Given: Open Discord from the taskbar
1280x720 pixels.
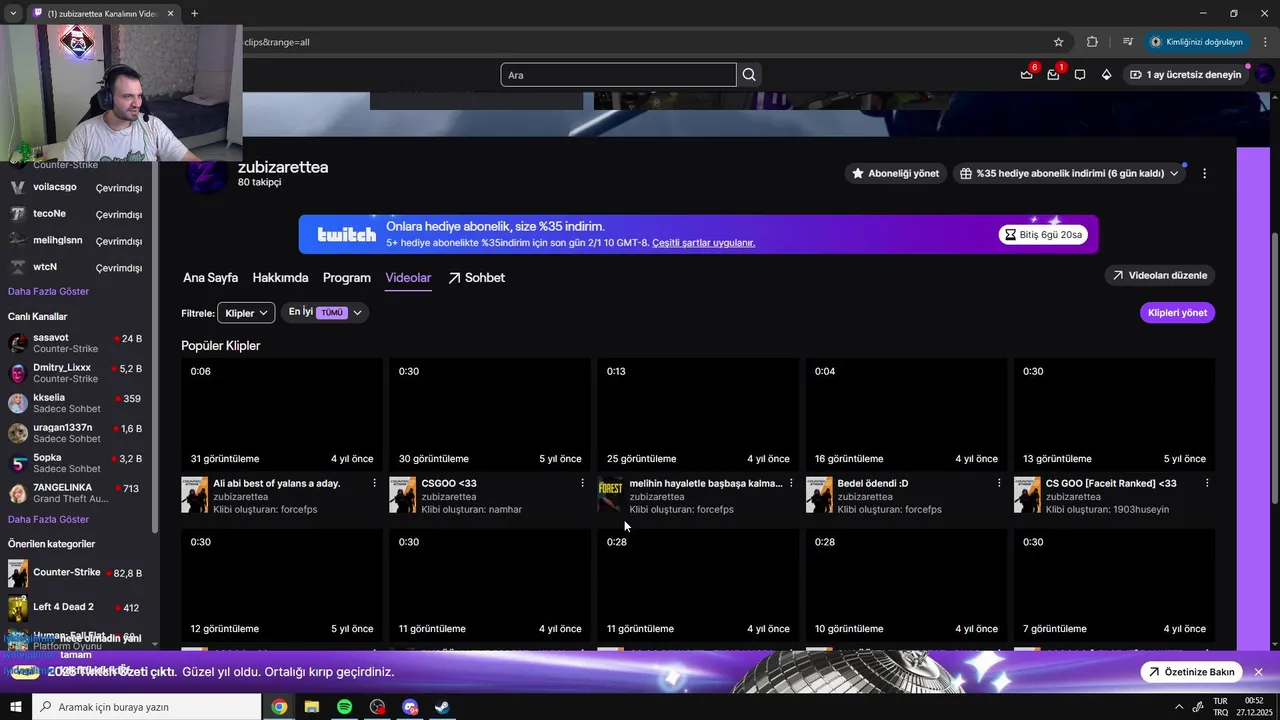Looking at the screenshot, I should click(409, 707).
